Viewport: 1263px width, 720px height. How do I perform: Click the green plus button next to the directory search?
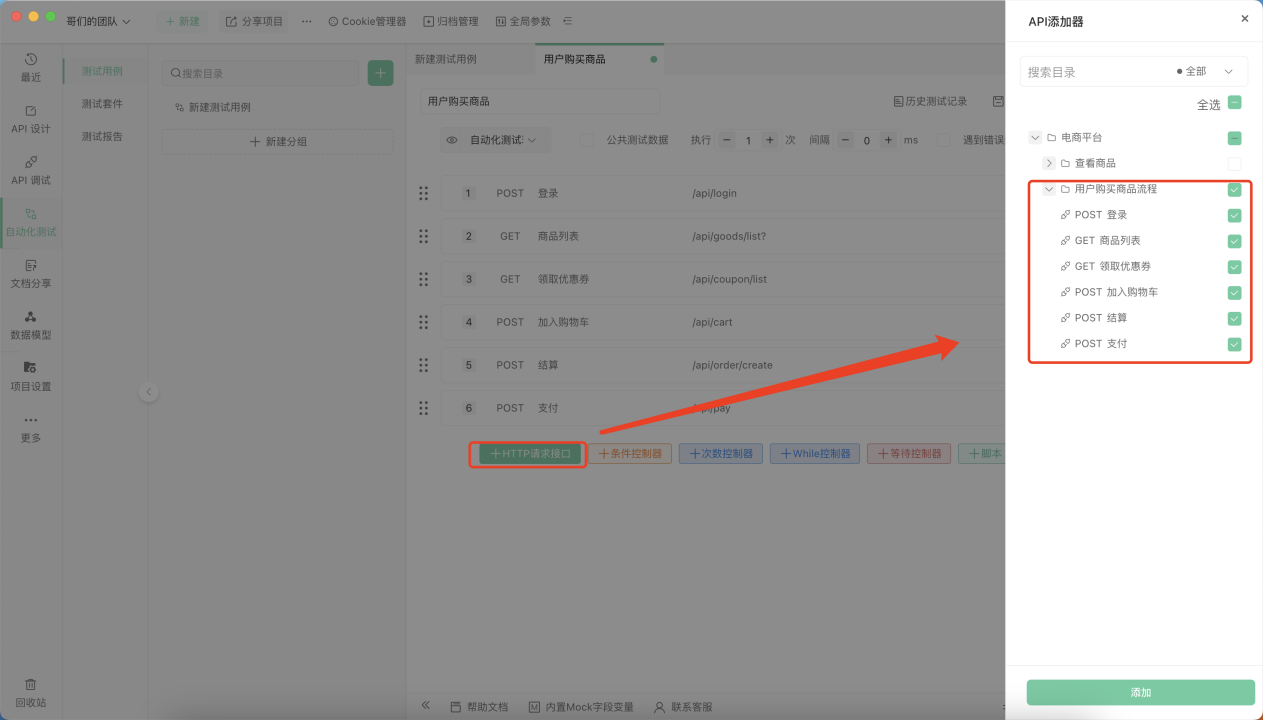pos(380,73)
